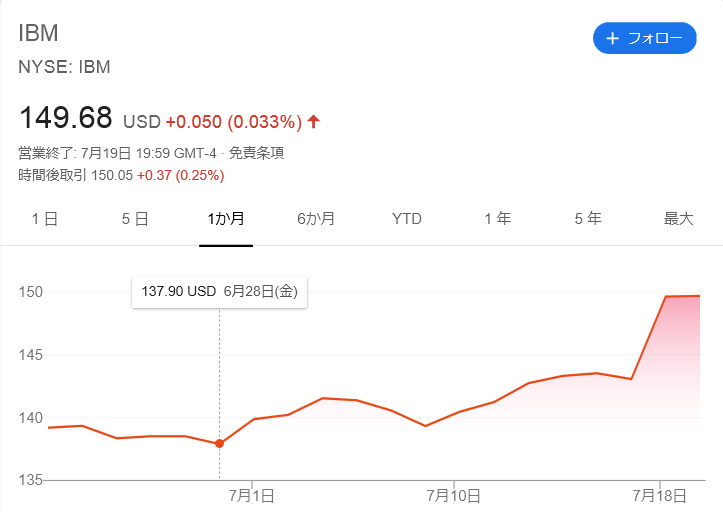
Task: Click the 7月1日 axis date label
Action: pos(252,495)
